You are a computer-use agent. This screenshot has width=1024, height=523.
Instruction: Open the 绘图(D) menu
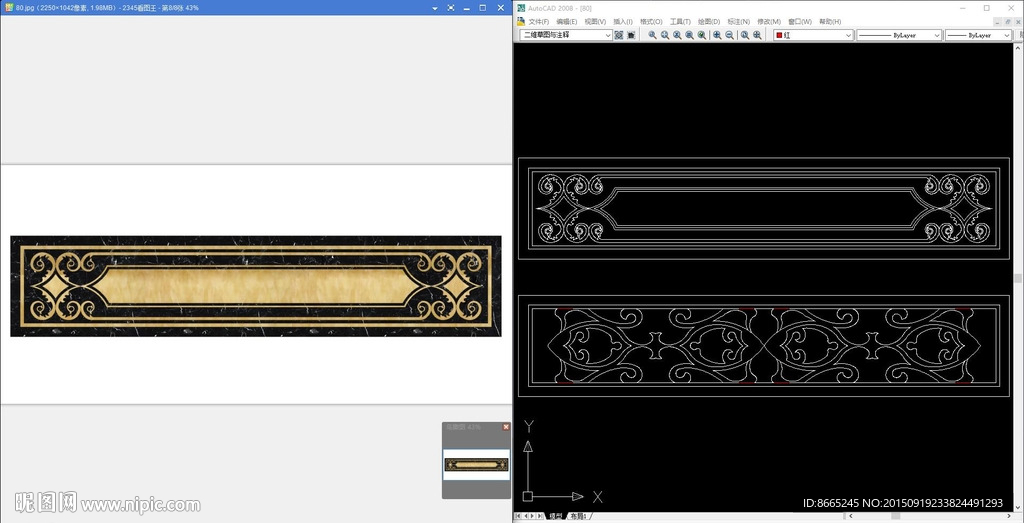tap(708, 21)
